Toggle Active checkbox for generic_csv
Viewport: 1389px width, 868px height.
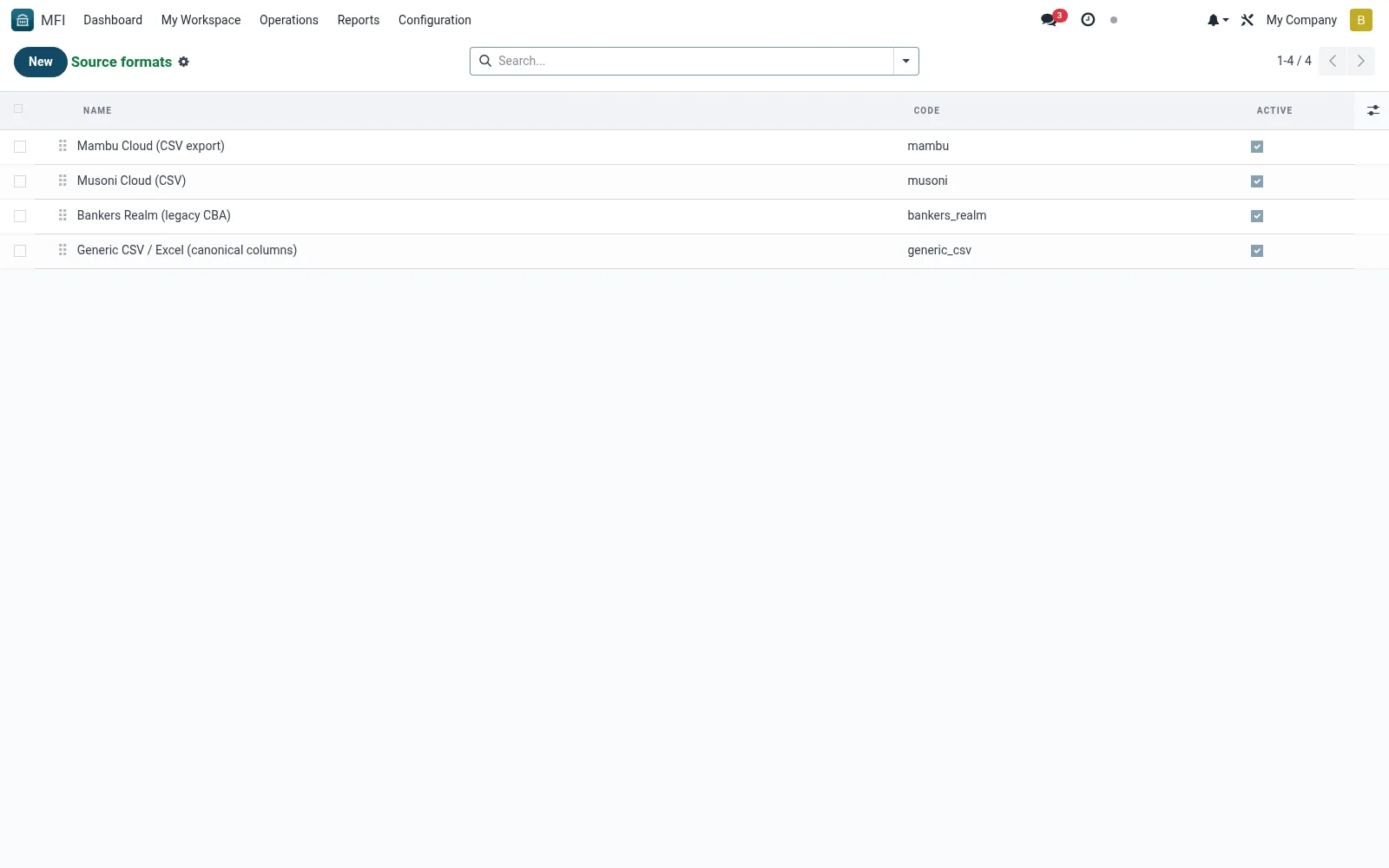tap(1257, 251)
